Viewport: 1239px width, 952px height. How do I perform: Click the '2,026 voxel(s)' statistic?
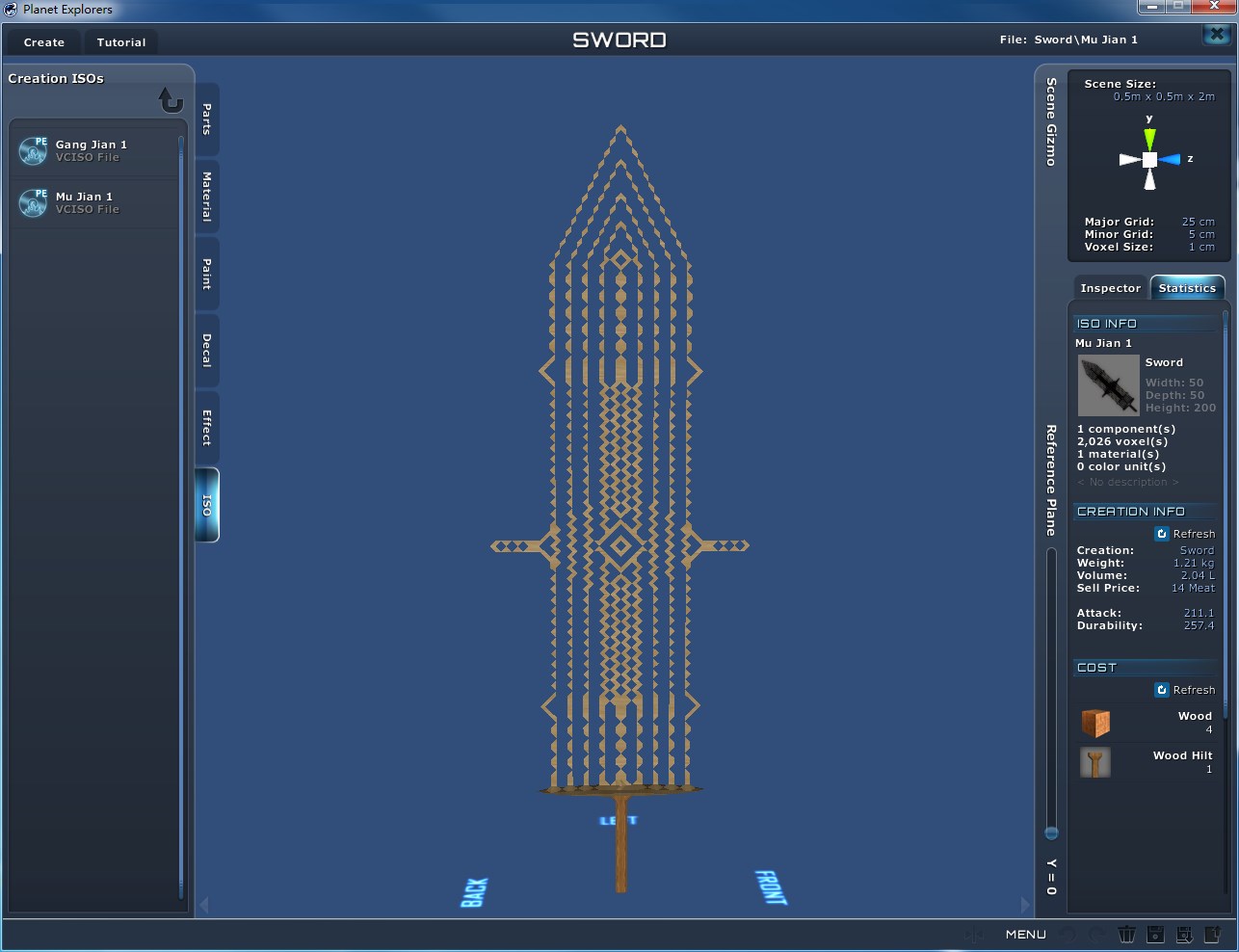click(1122, 441)
